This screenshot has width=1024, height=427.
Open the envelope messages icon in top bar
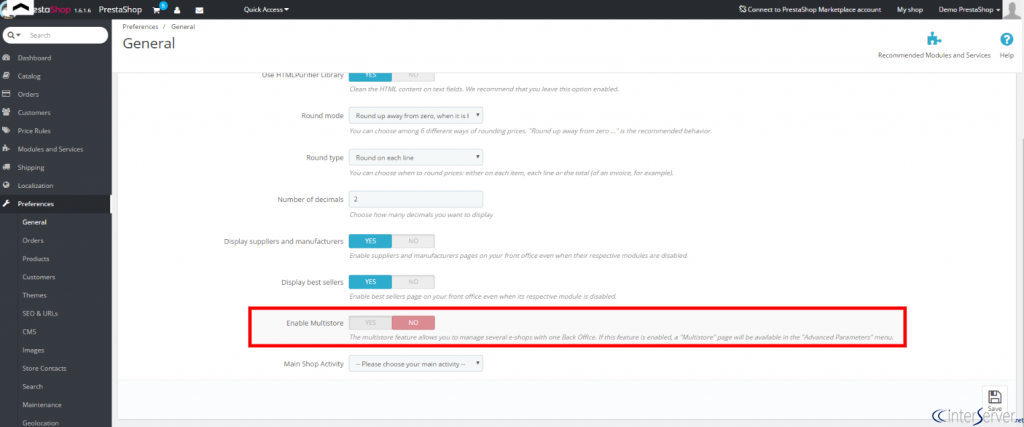pyautogui.click(x=199, y=10)
